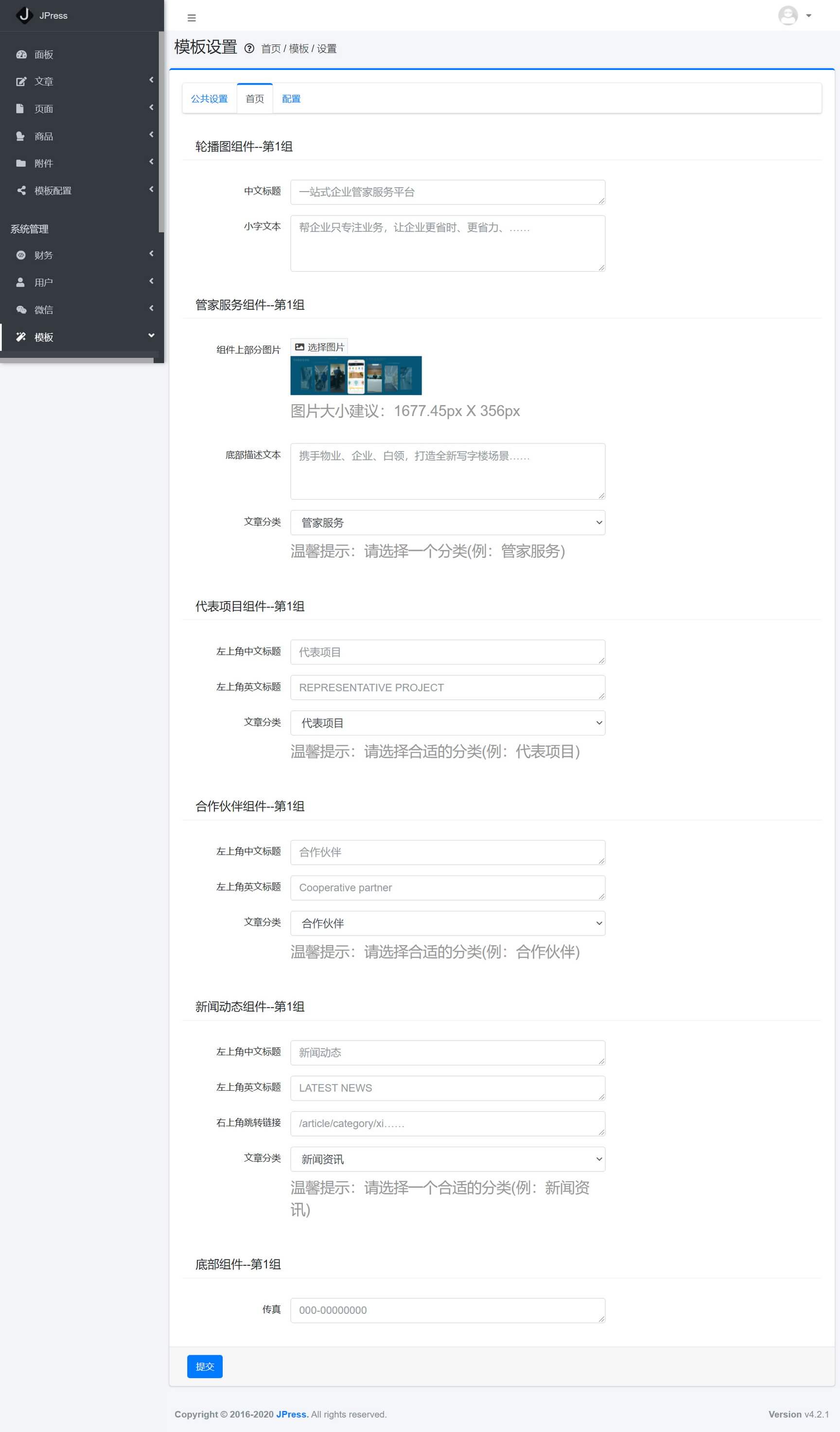The height and width of the screenshot is (1432, 840).
Task: Focus the 传真 fax input field
Action: pos(448,1310)
